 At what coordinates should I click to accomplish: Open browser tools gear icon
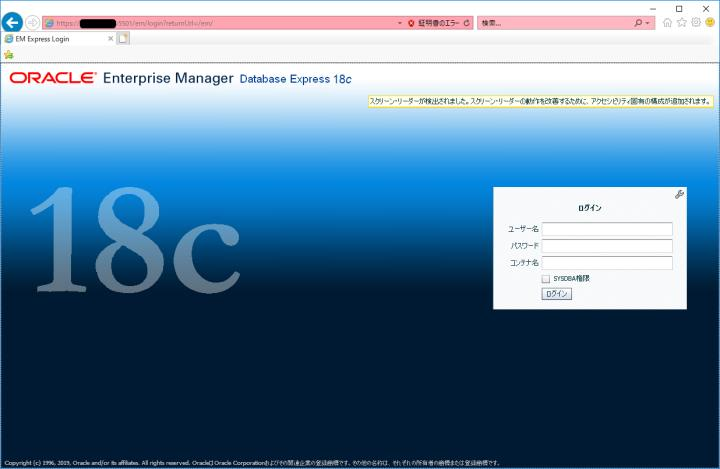pos(696,23)
